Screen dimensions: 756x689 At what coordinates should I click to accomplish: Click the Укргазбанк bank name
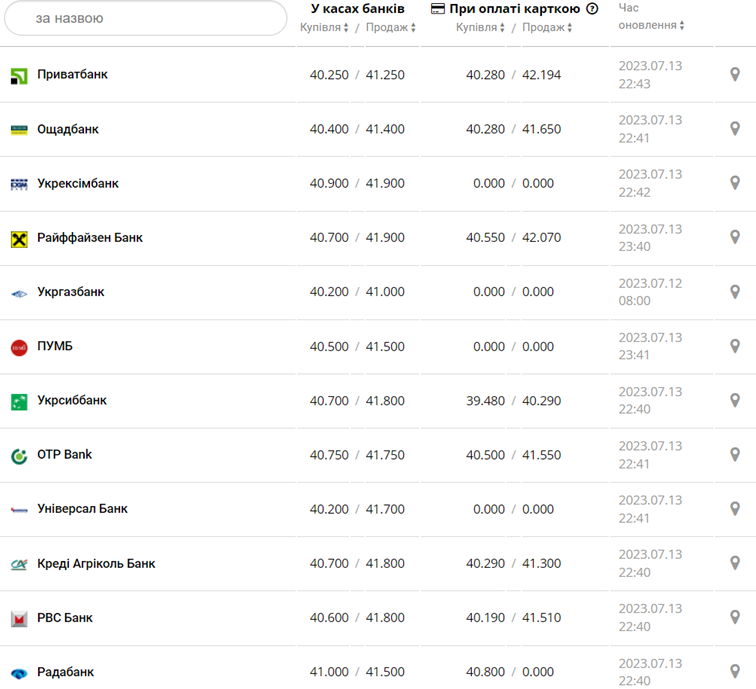pos(70,292)
